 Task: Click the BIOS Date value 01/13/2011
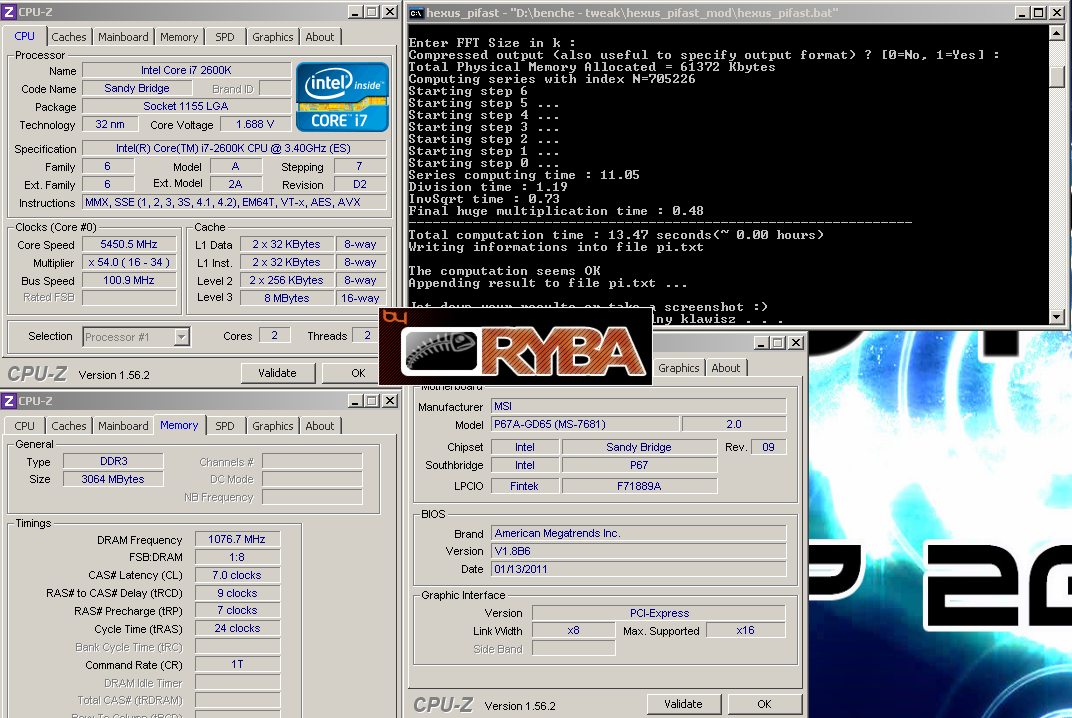click(639, 569)
